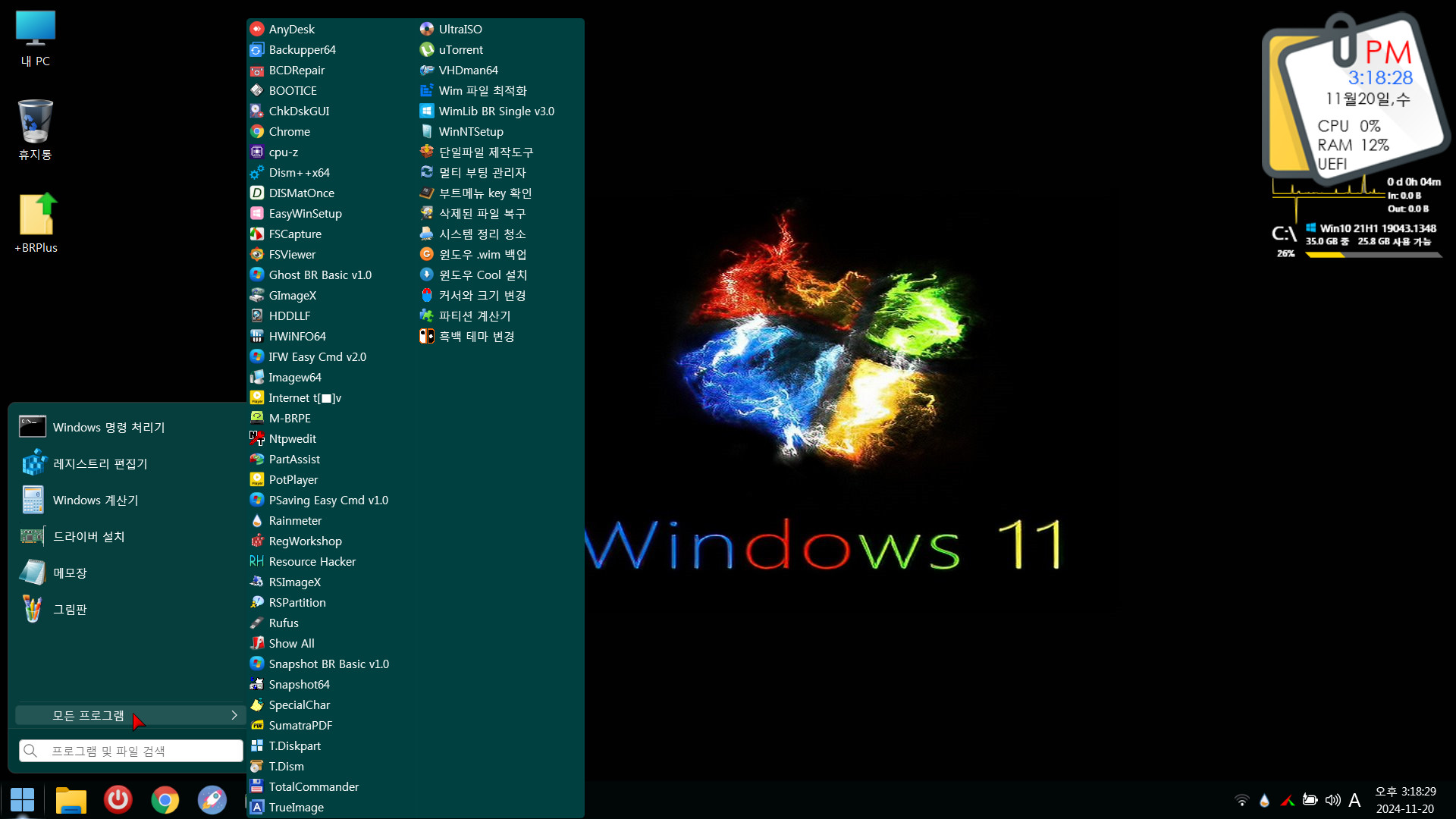Open 삭제된 파일 복구 entry
Viewport: 1456px width, 819px height.
click(x=472, y=213)
